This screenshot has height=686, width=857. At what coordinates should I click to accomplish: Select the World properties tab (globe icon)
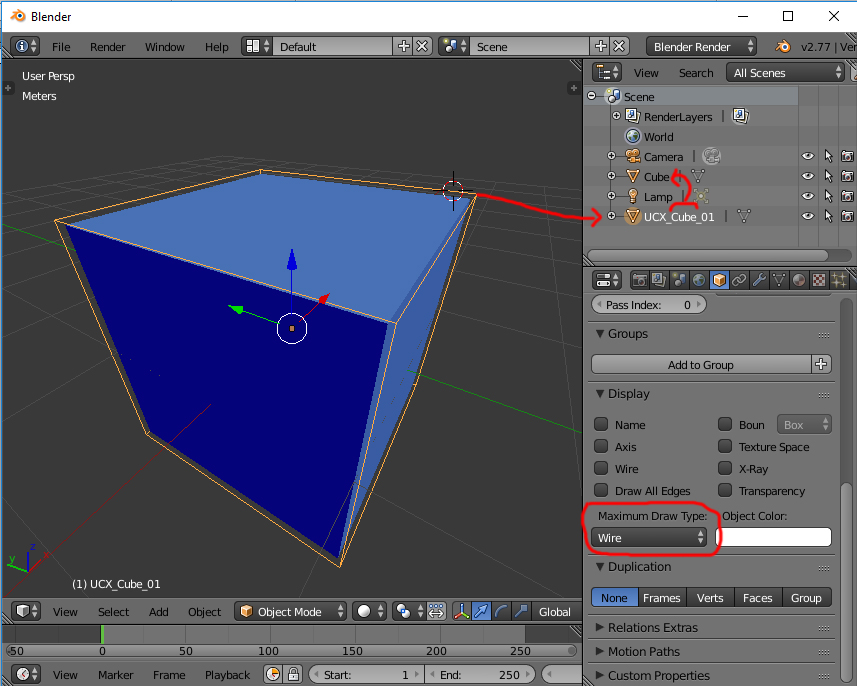(697, 280)
